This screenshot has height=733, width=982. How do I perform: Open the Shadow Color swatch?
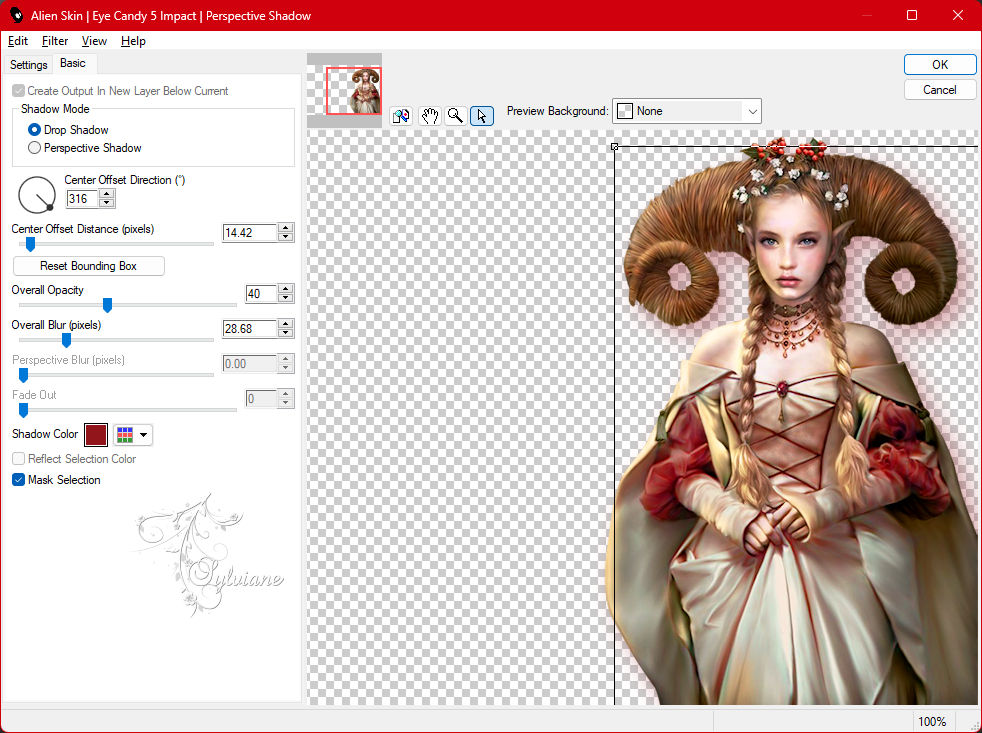pos(96,435)
